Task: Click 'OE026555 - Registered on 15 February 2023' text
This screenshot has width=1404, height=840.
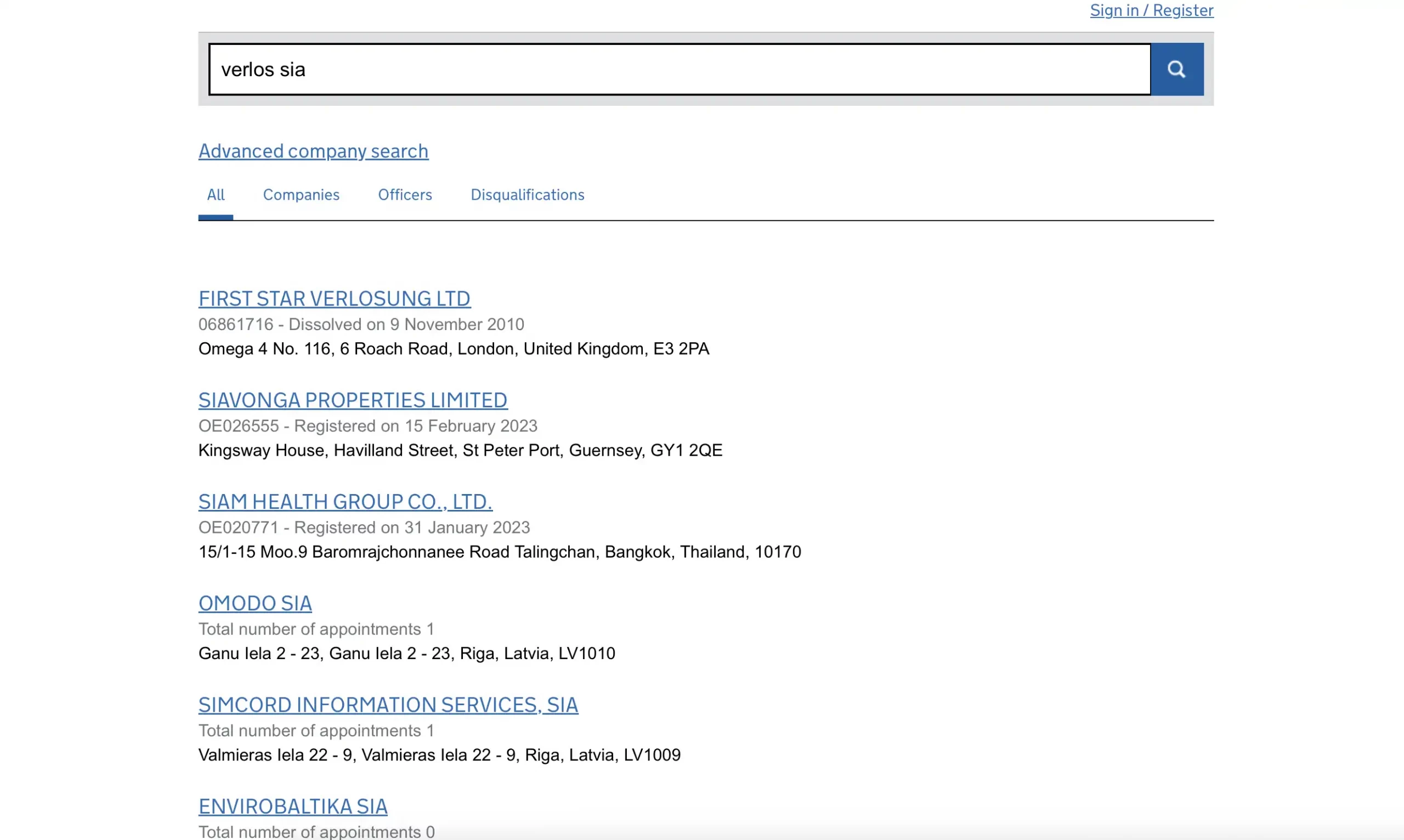Action: pyautogui.click(x=367, y=425)
